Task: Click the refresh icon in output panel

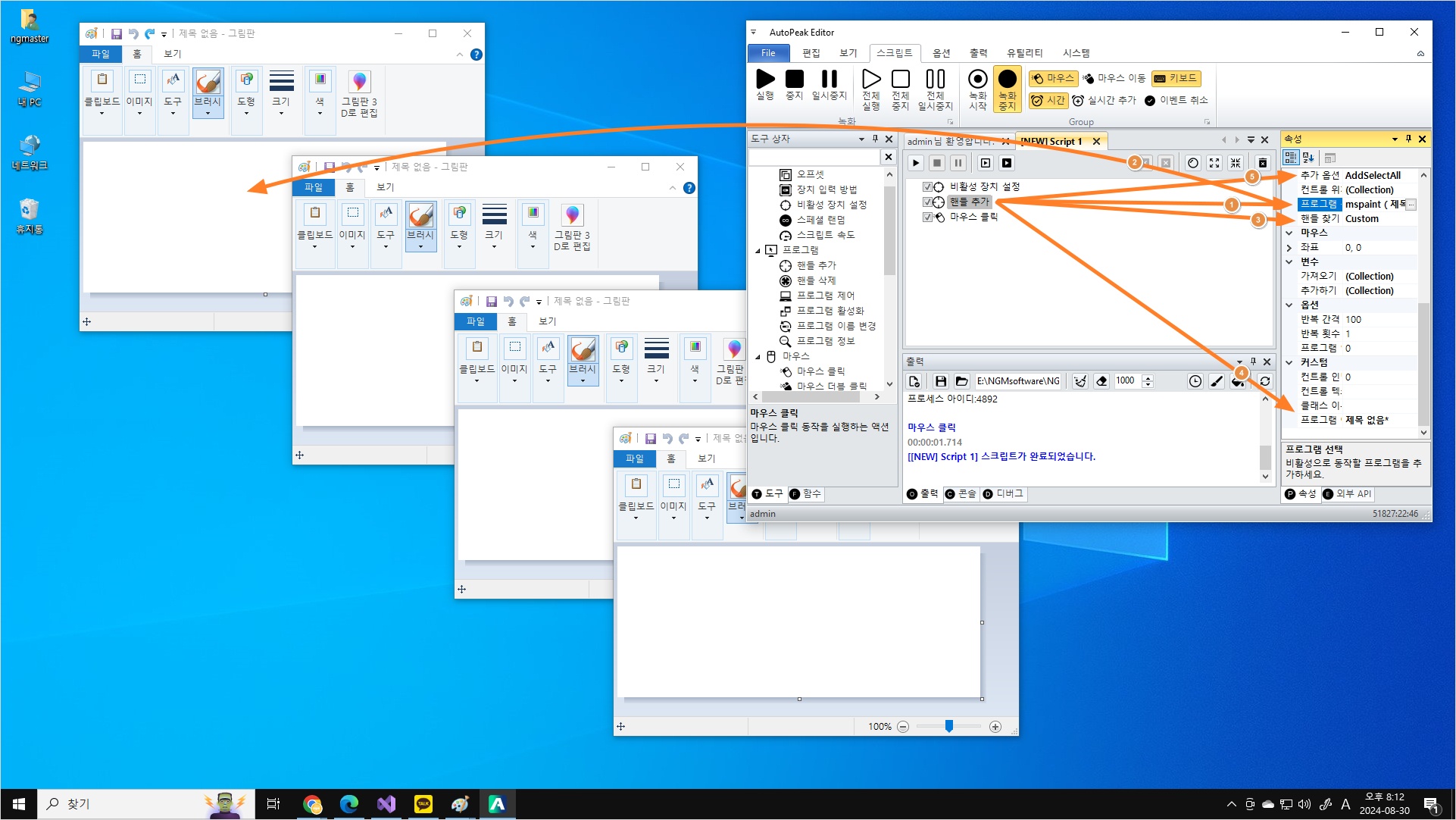Action: pyautogui.click(x=1264, y=381)
